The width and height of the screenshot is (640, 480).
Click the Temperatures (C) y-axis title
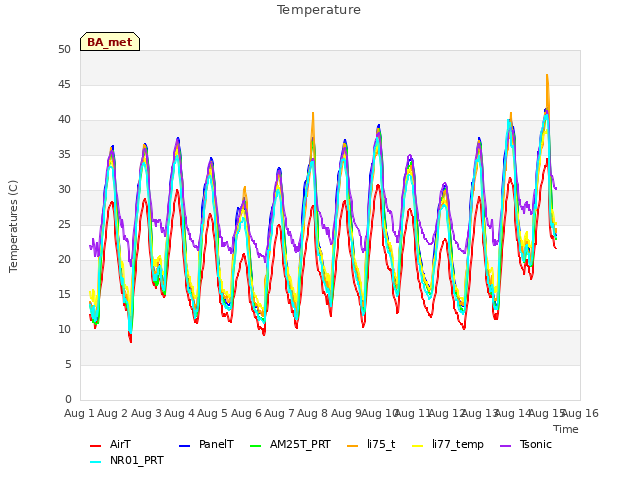(13, 226)
